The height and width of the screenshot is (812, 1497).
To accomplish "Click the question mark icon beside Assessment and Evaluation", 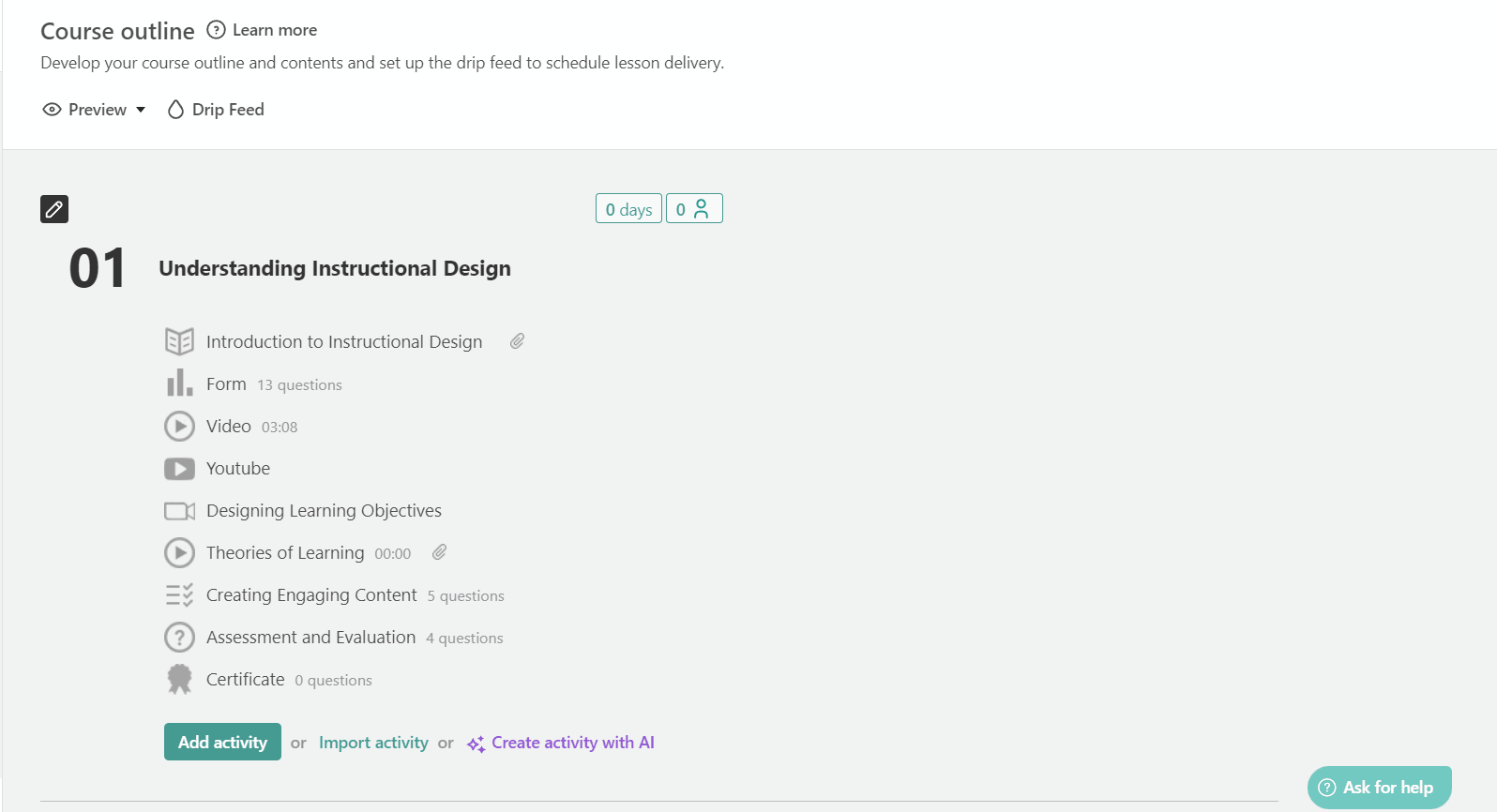I will 179,638.
